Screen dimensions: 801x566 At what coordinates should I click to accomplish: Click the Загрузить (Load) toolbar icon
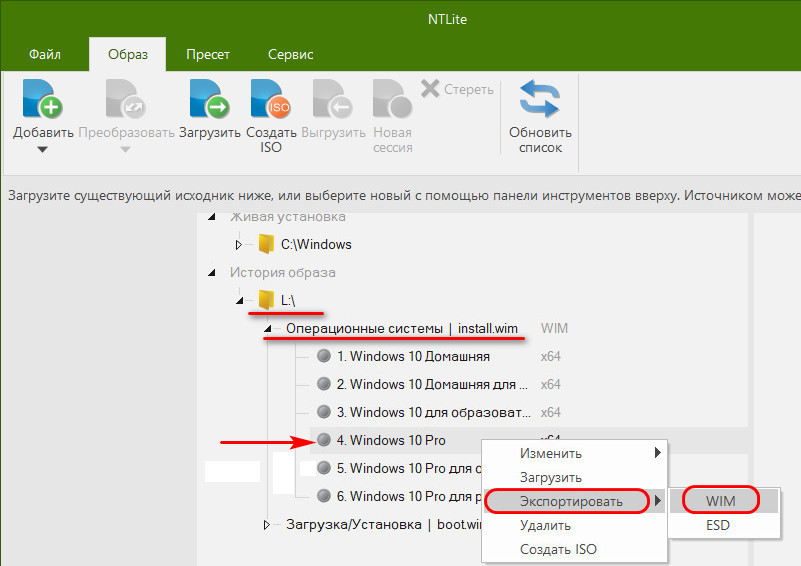coord(209,100)
